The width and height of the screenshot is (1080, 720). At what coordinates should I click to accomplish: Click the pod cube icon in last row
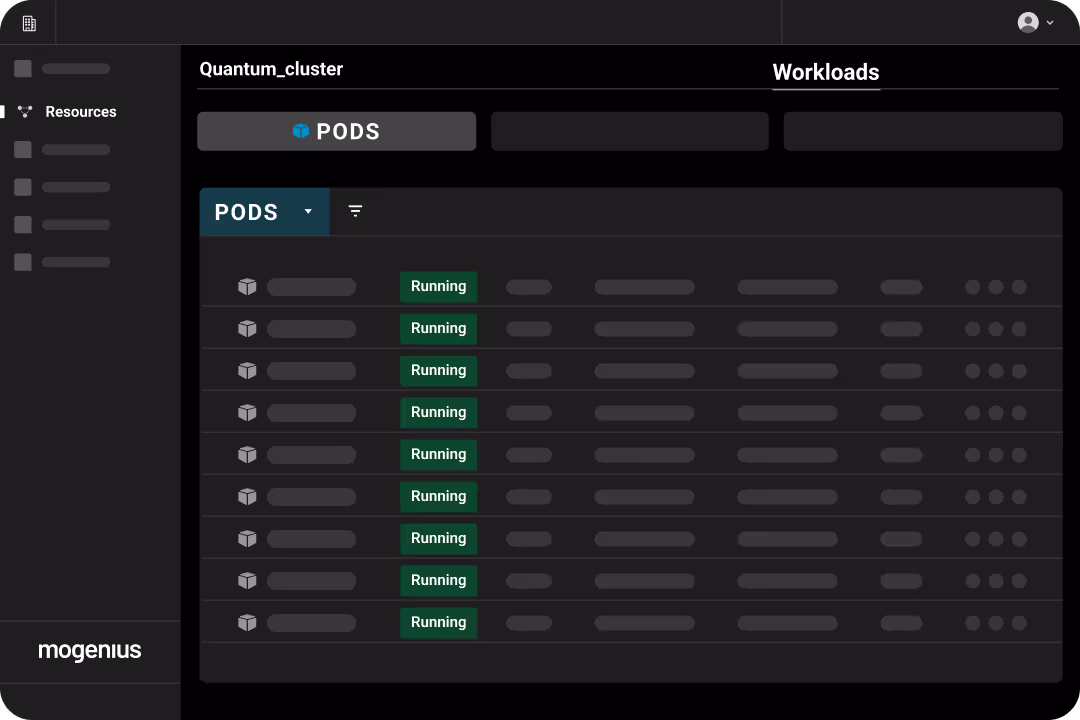coord(247,622)
